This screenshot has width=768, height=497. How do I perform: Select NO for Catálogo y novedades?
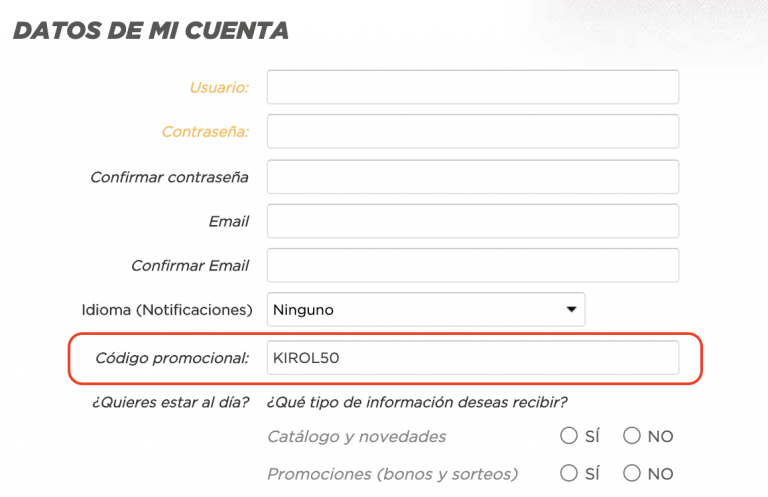[x=632, y=435]
